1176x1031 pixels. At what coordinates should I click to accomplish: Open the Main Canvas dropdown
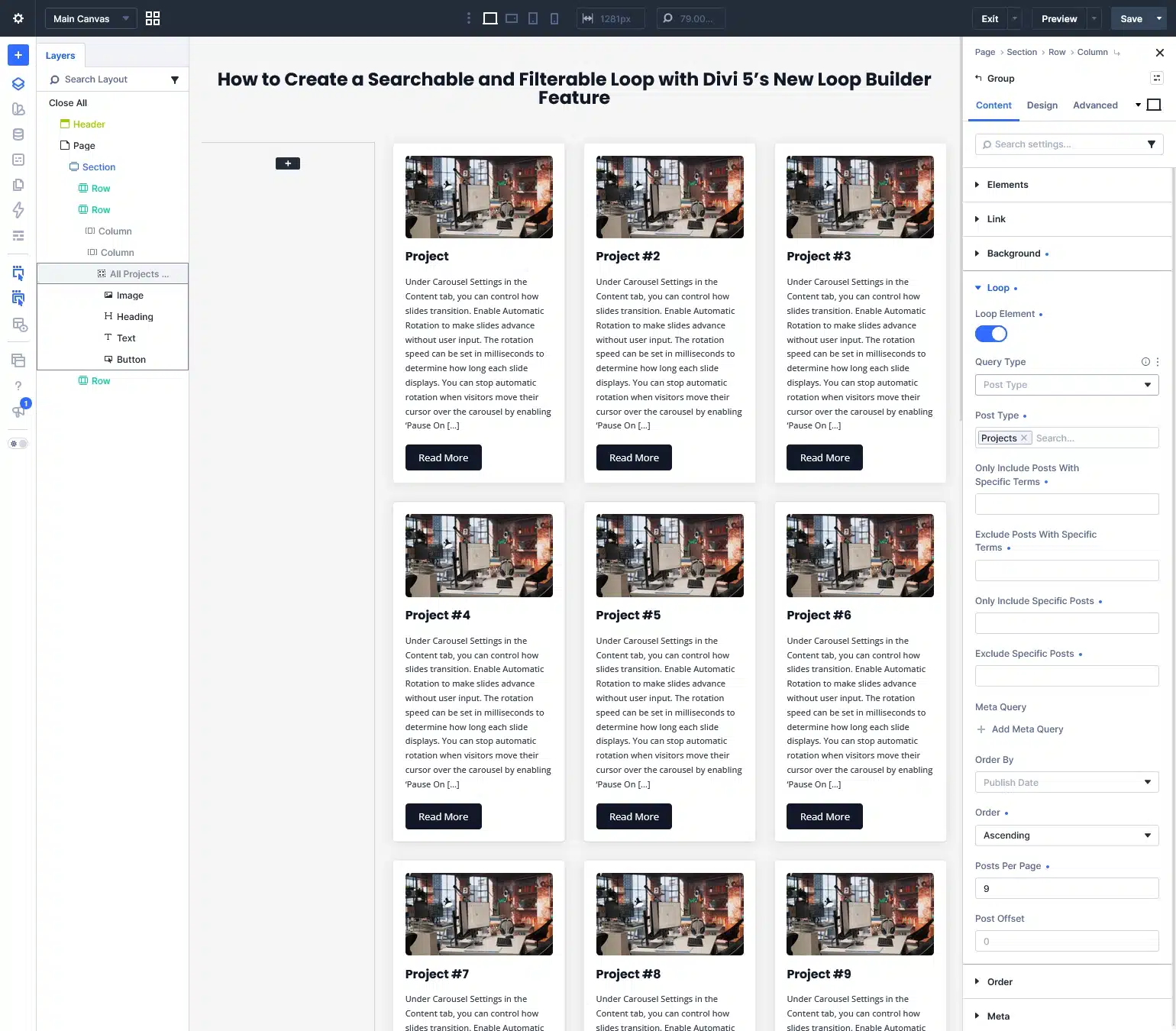click(x=91, y=18)
